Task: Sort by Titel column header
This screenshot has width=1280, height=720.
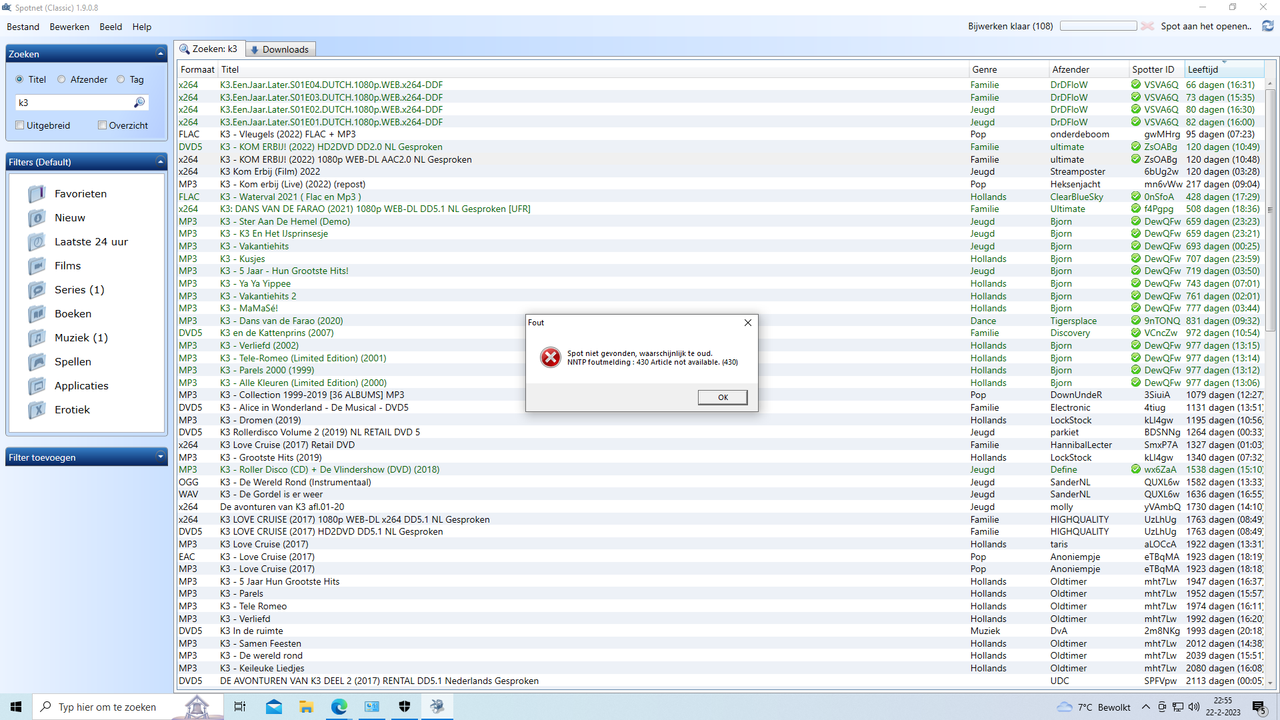Action: (x=593, y=70)
